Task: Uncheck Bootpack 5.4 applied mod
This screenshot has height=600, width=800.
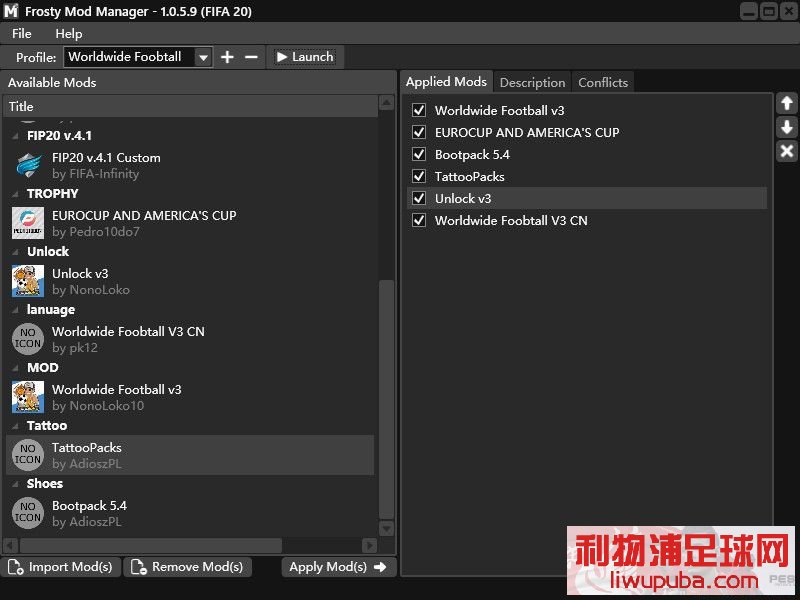Action: pyautogui.click(x=419, y=154)
